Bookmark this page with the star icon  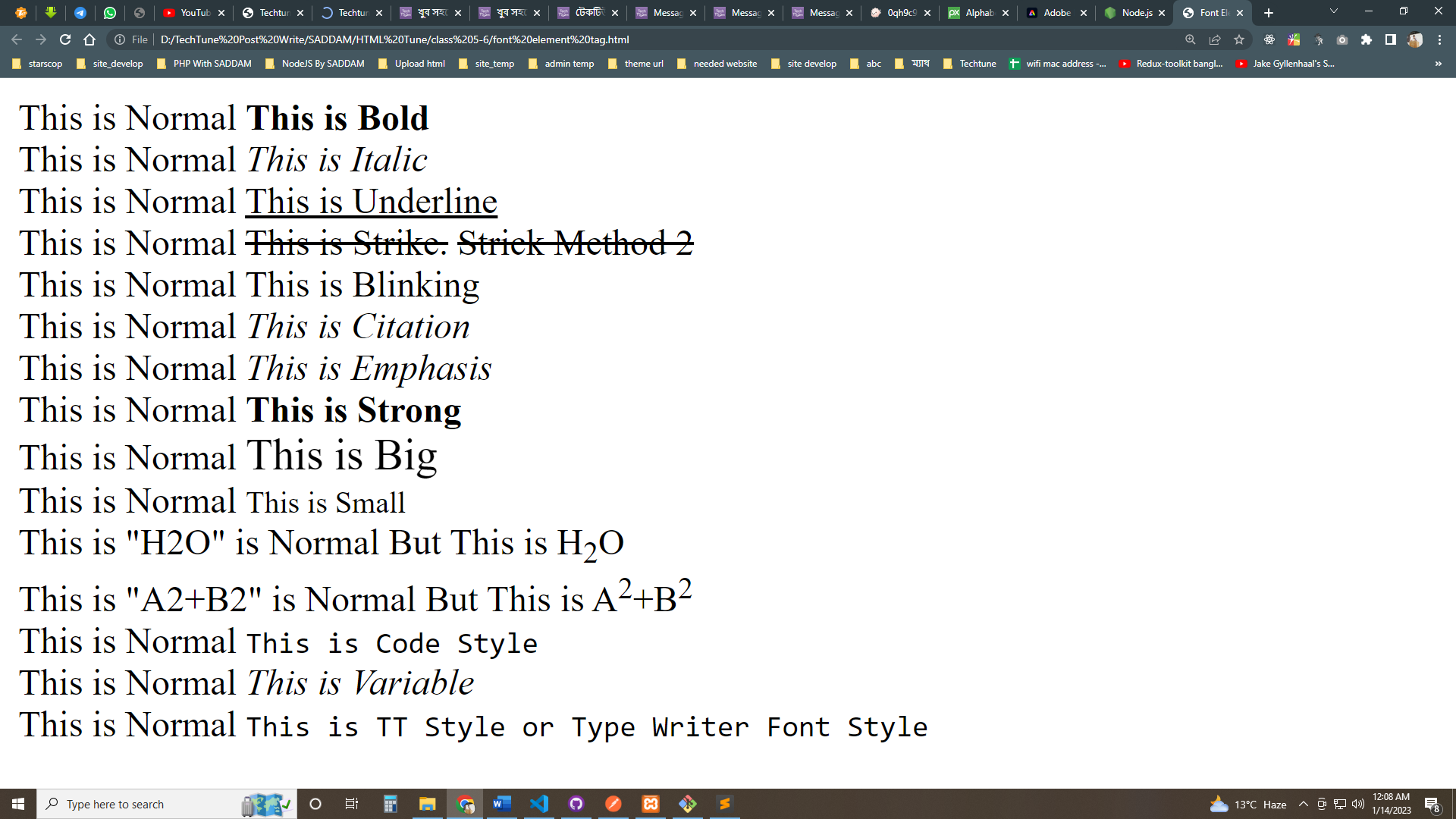[x=1239, y=39]
